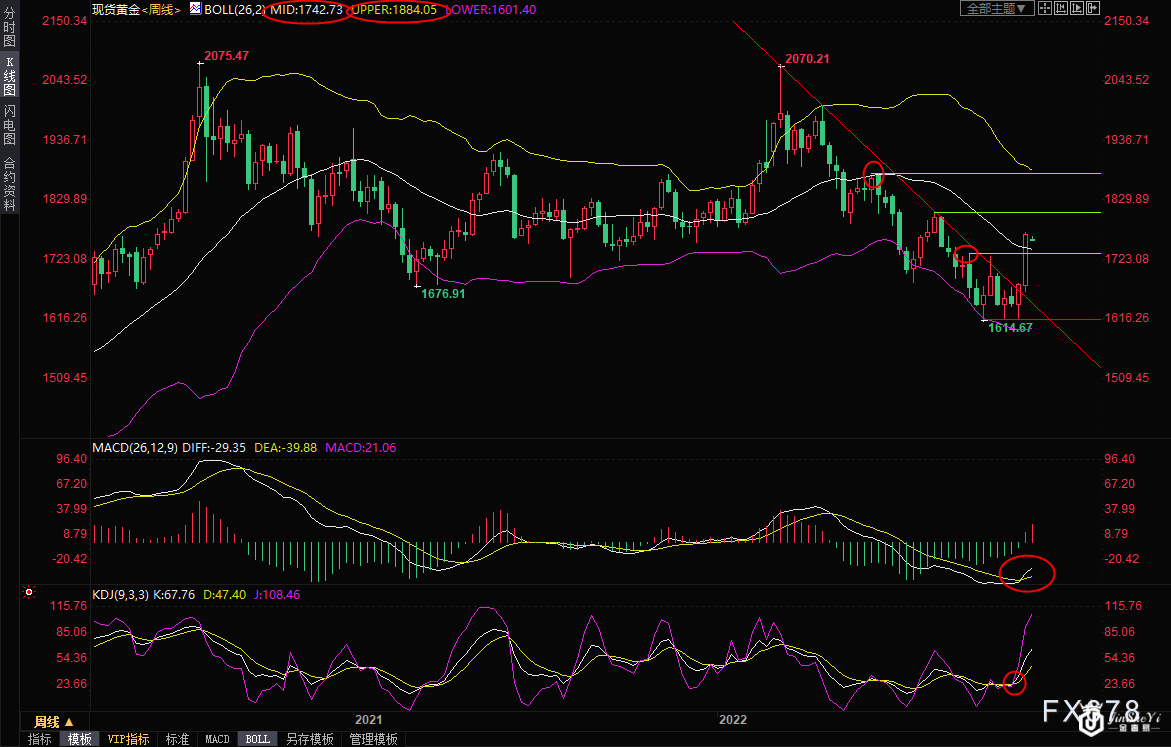Toggle the BOLL indicator template
1171x747 pixels.
tap(257, 739)
